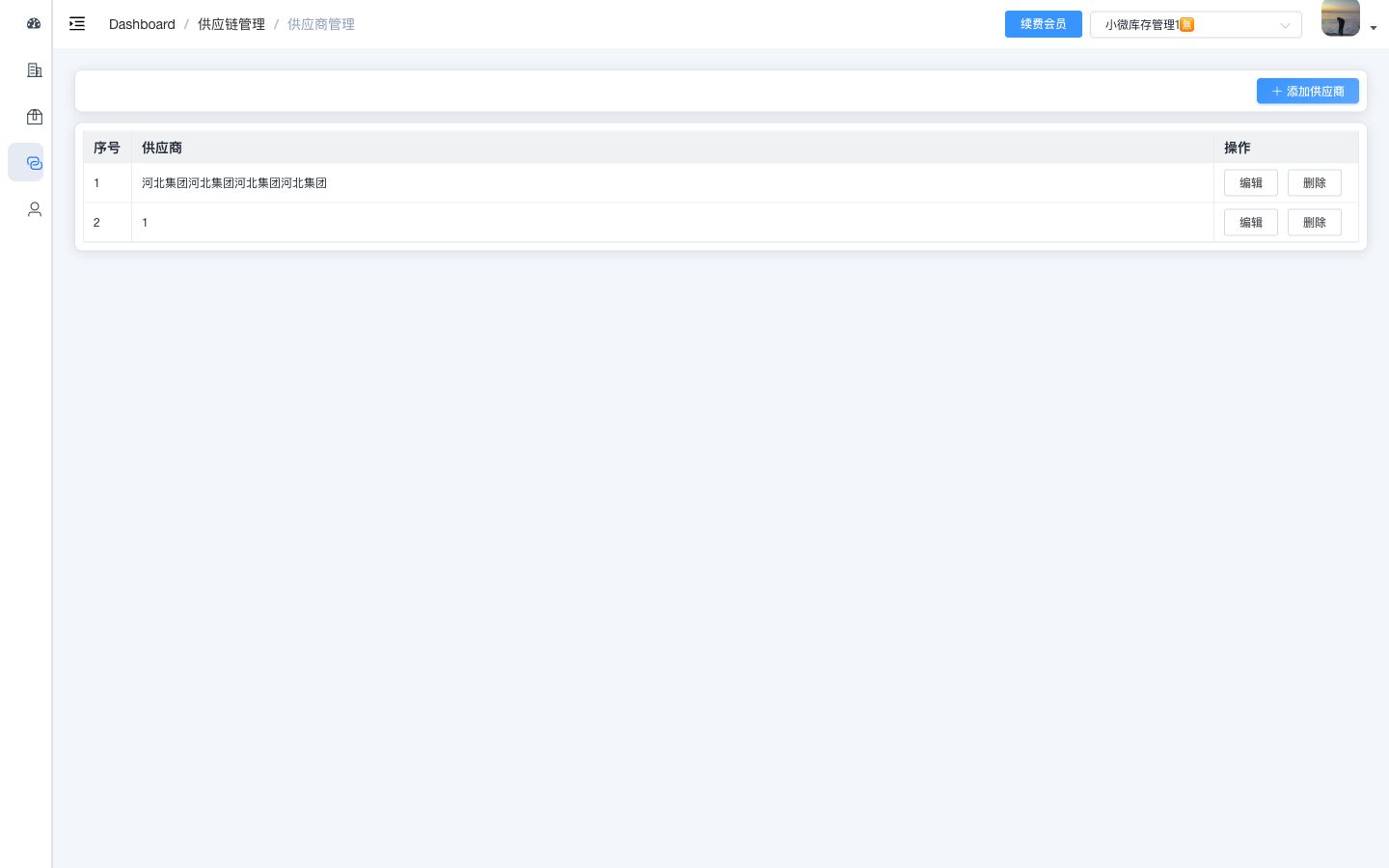Image resolution: width=1389 pixels, height=868 pixels.
Task: Click the 添加供应商 button
Action: point(1307,91)
